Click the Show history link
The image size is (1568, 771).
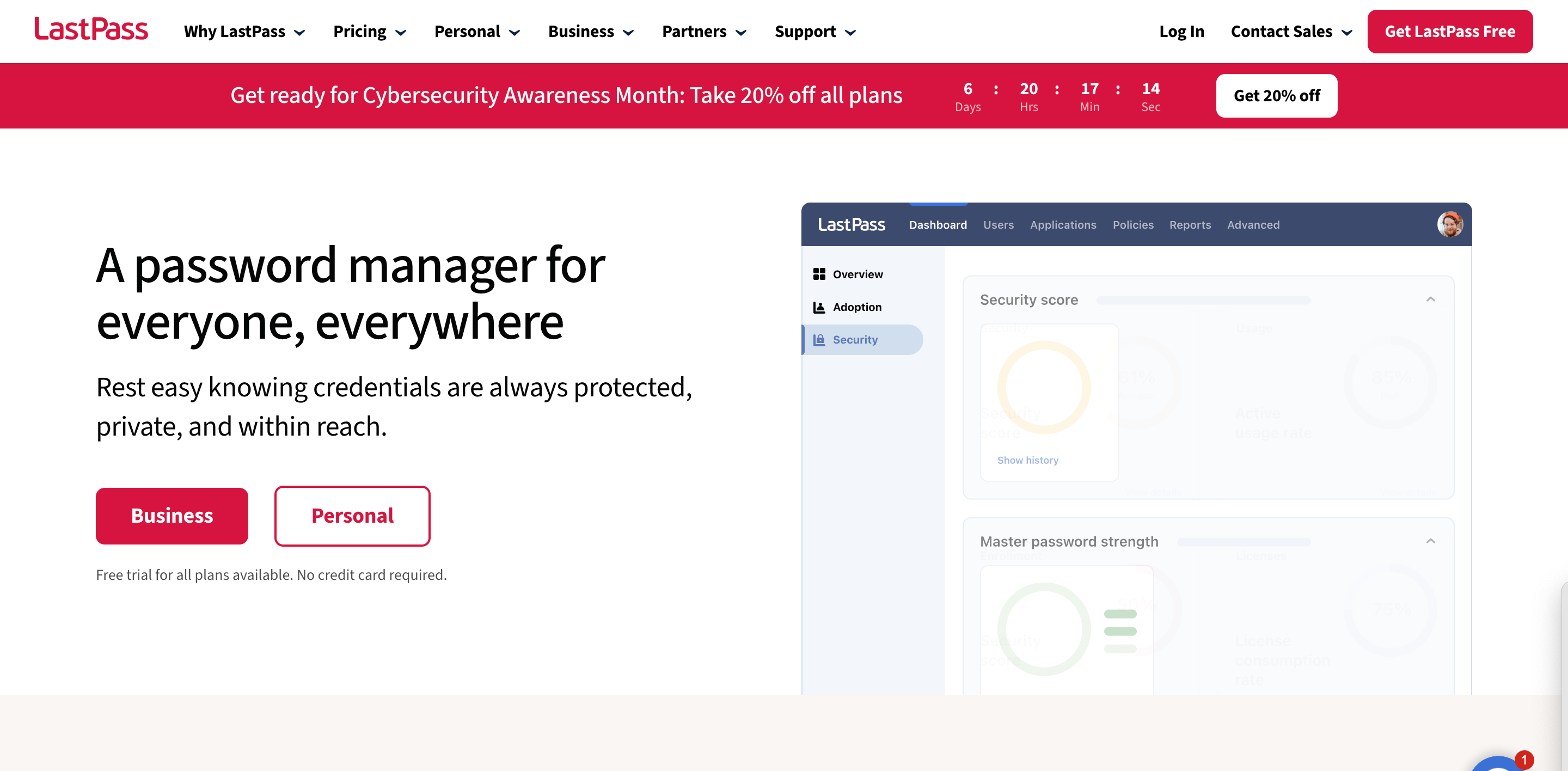click(x=1027, y=461)
